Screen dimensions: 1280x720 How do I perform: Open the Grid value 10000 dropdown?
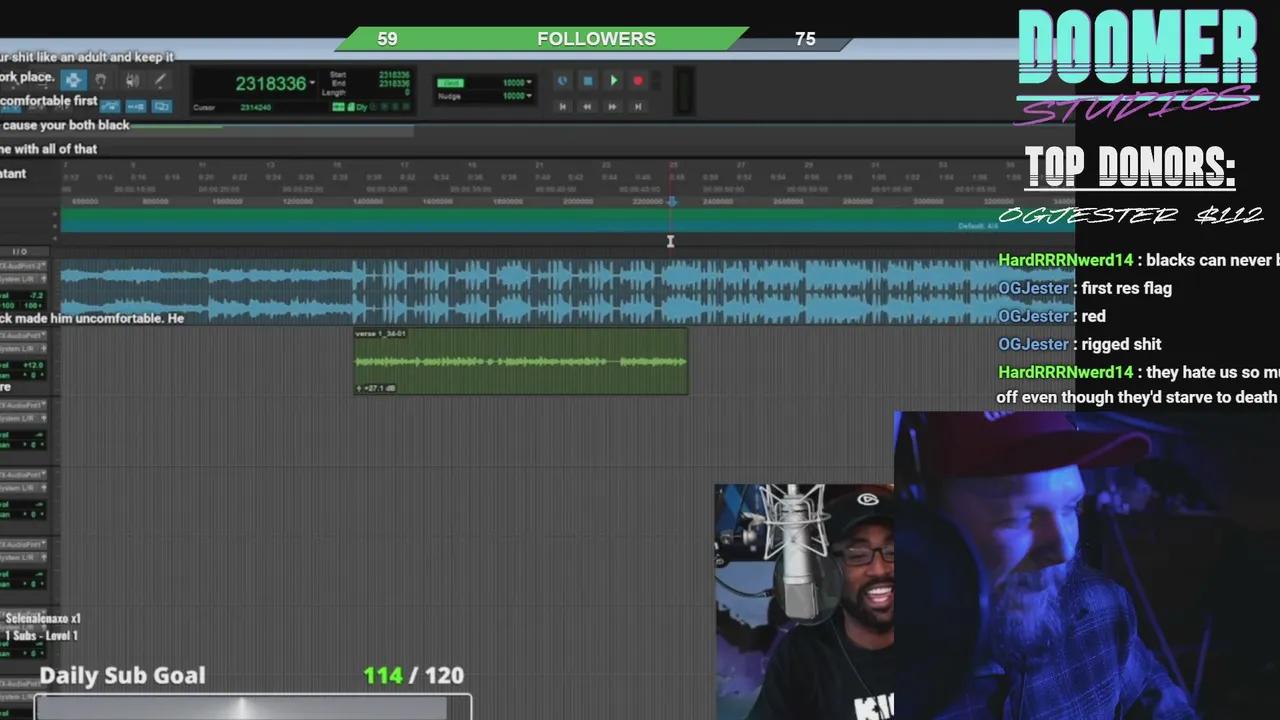point(529,82)
